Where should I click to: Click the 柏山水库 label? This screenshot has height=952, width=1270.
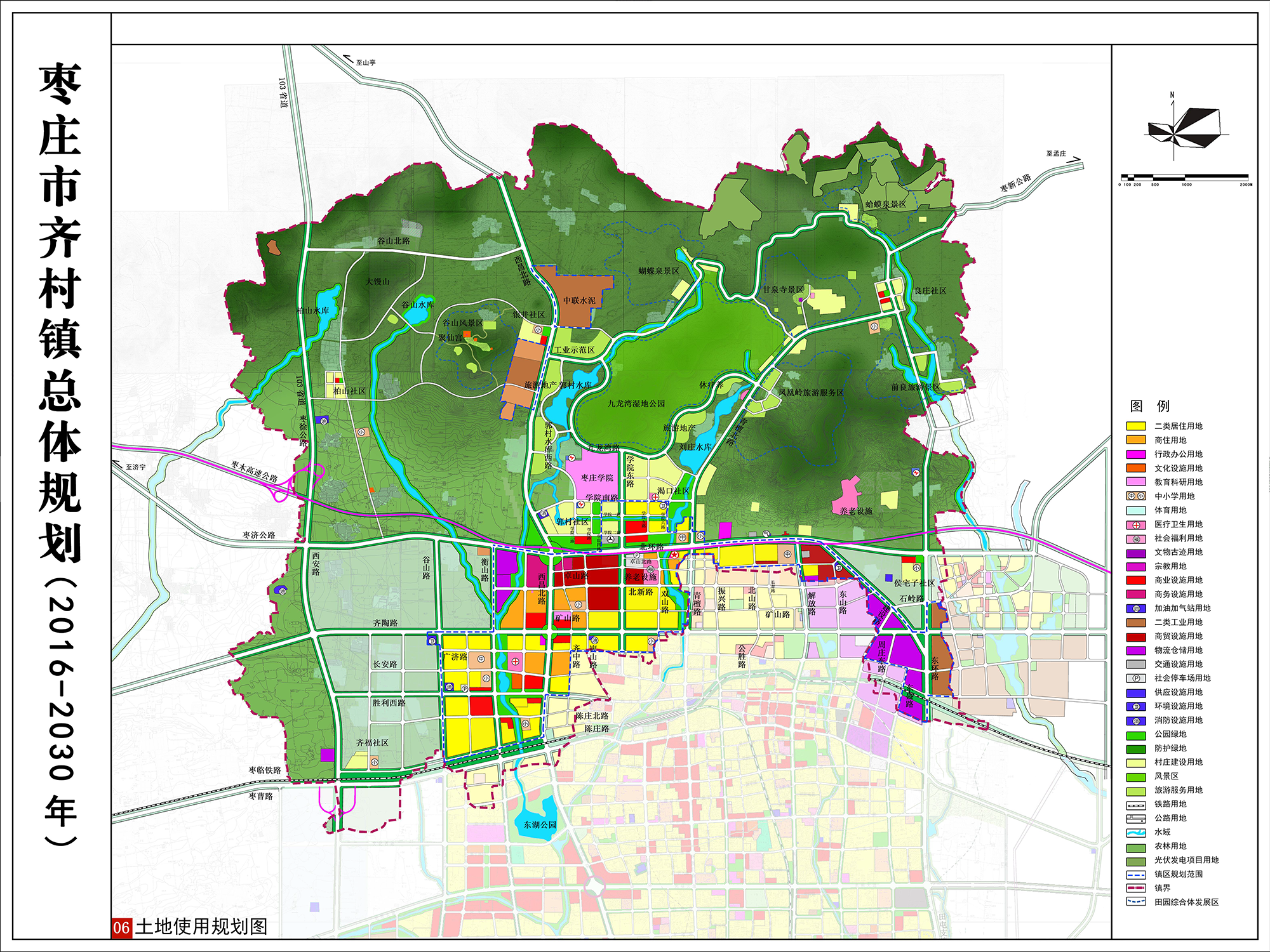(313, 310)
